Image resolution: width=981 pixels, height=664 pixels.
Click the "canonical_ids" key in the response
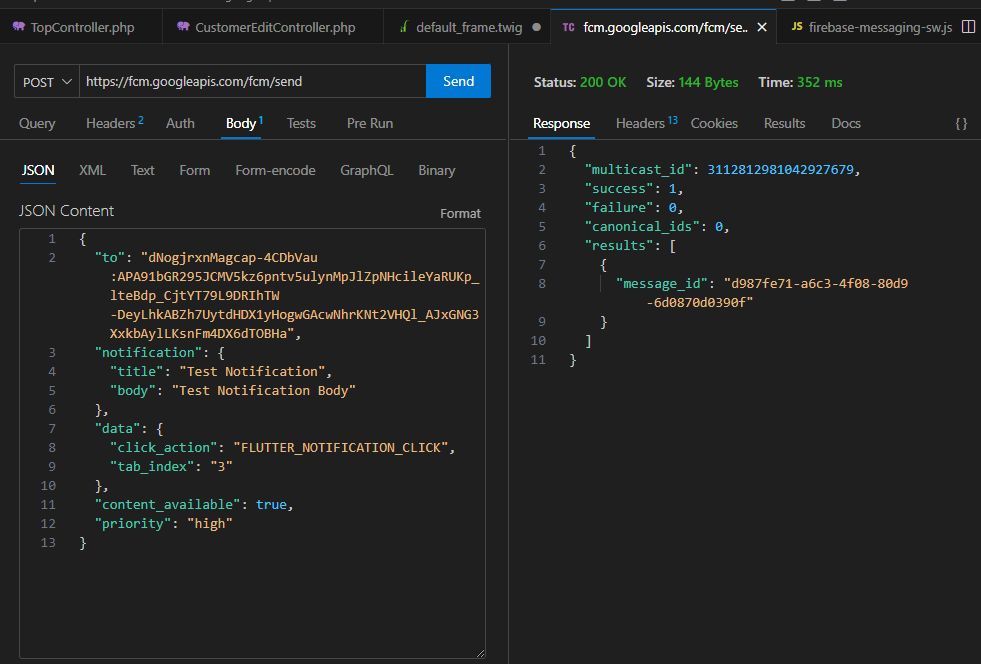pyautogui.click(x=641, y=227)
